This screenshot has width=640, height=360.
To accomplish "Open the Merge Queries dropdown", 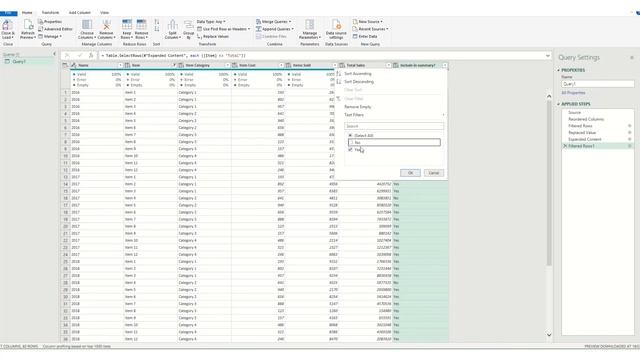I will tap(273, 22).
